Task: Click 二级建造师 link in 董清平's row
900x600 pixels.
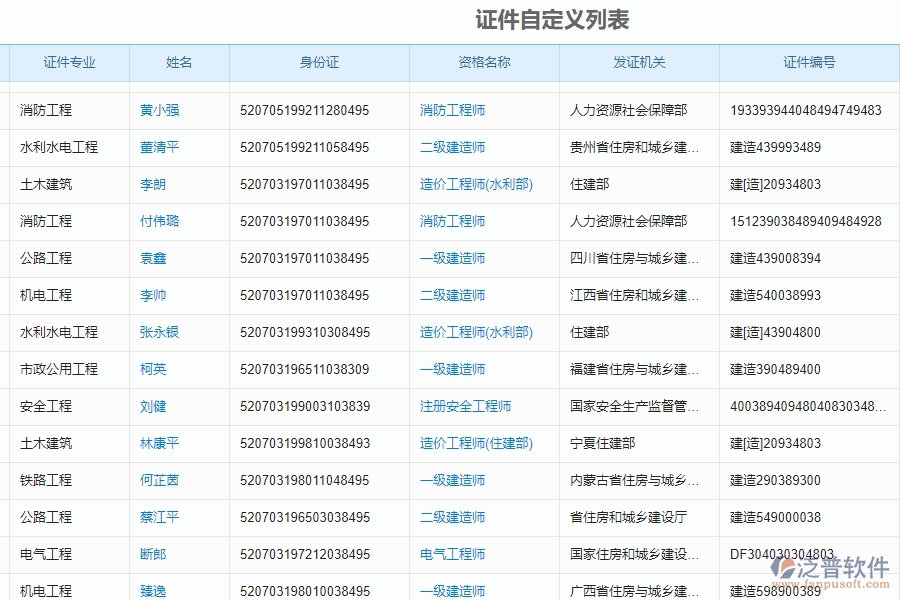Action: 452,147
